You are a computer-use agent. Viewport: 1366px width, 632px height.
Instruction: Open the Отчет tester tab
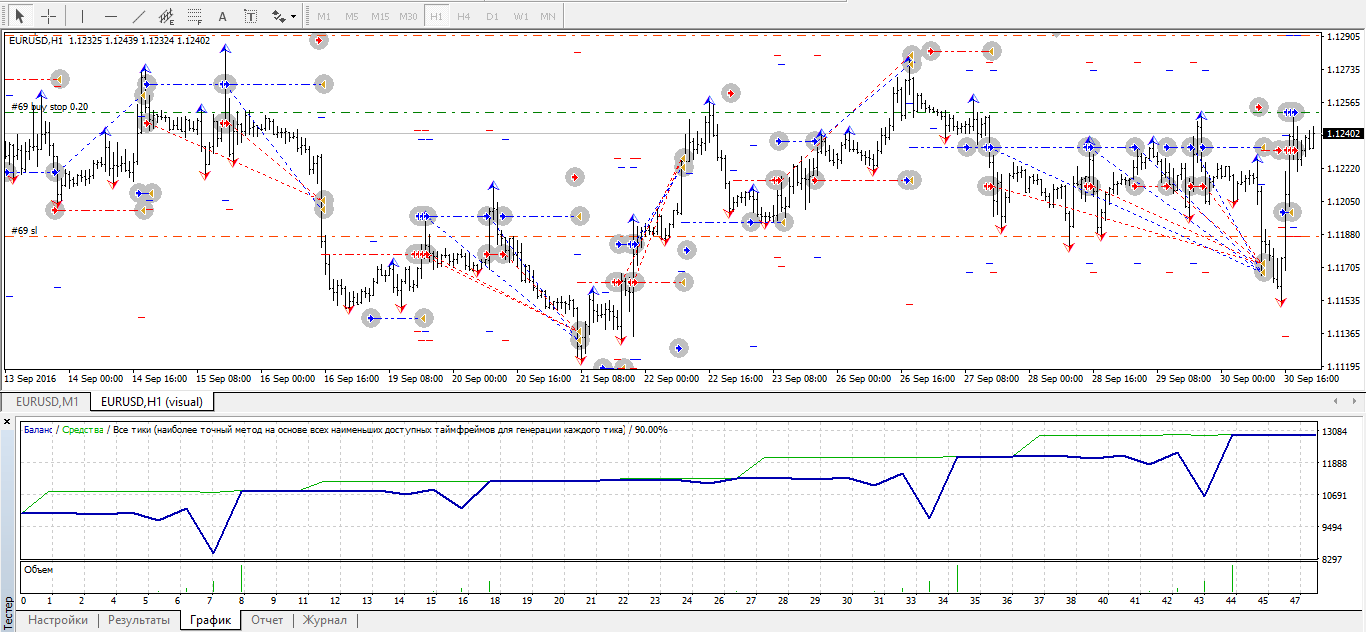click(267, 621)
